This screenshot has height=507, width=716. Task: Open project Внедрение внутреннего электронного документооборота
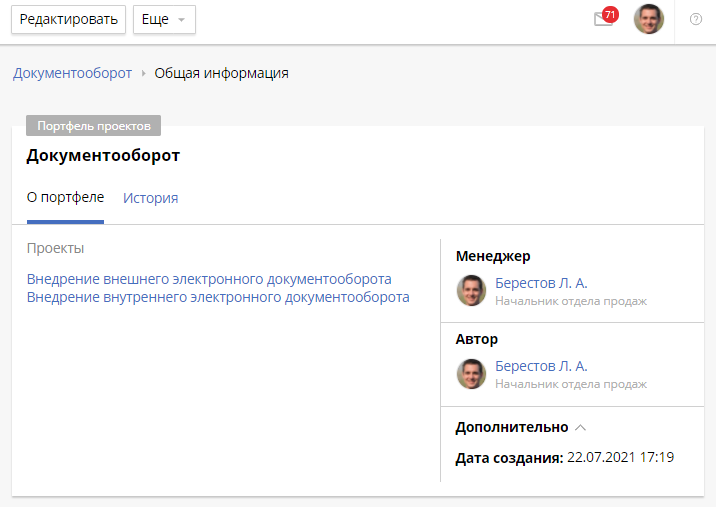tap(218, 297)
